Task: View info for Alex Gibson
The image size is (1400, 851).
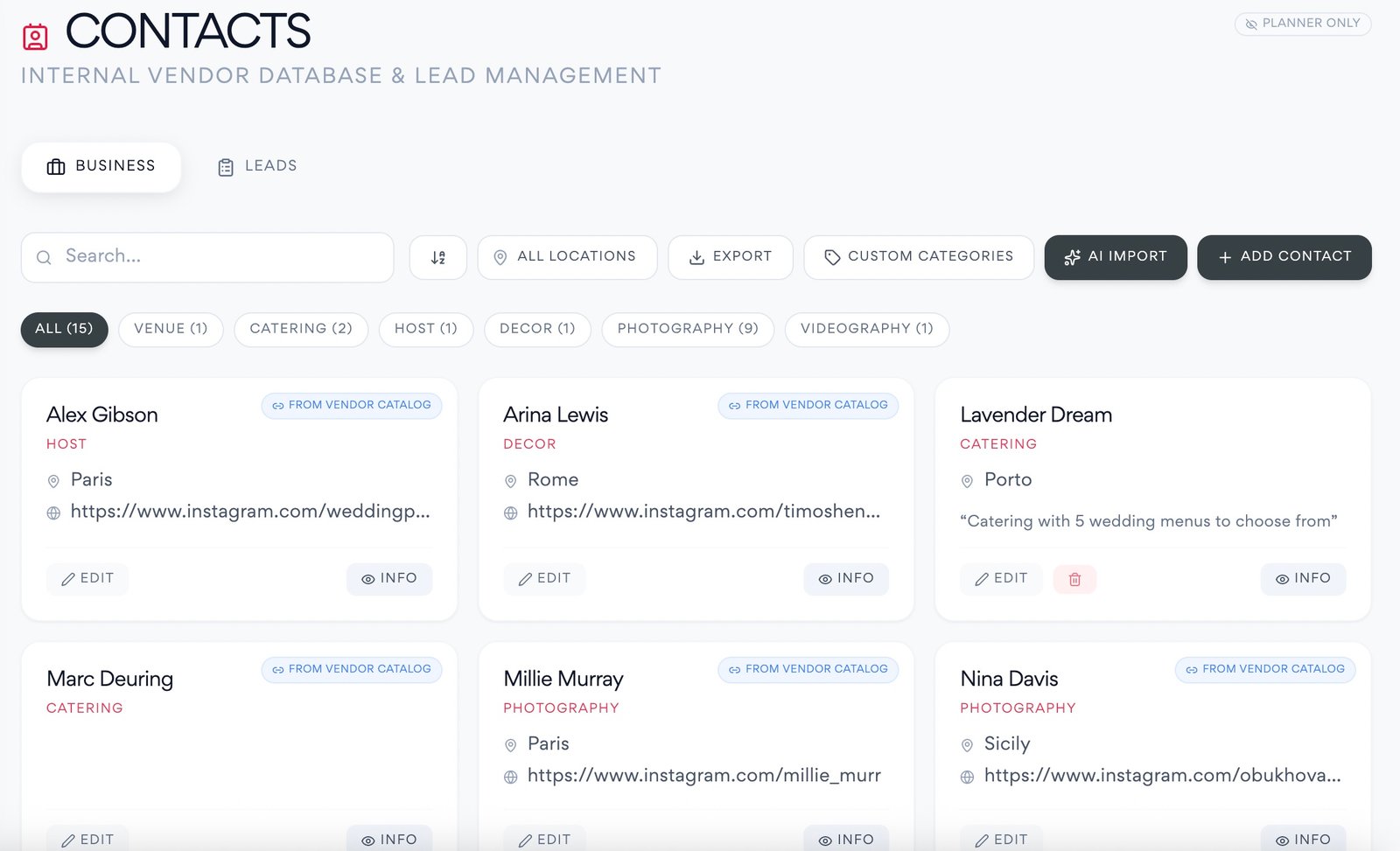Action: [389, 579]
